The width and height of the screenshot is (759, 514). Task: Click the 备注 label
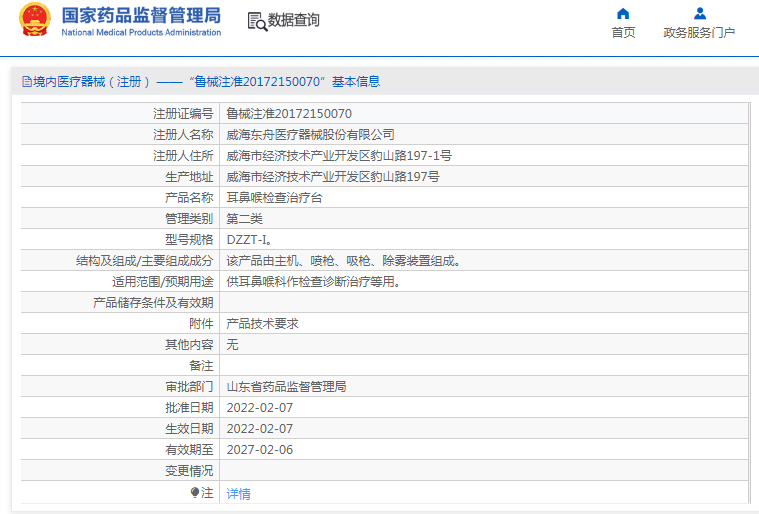pos(201,366)
